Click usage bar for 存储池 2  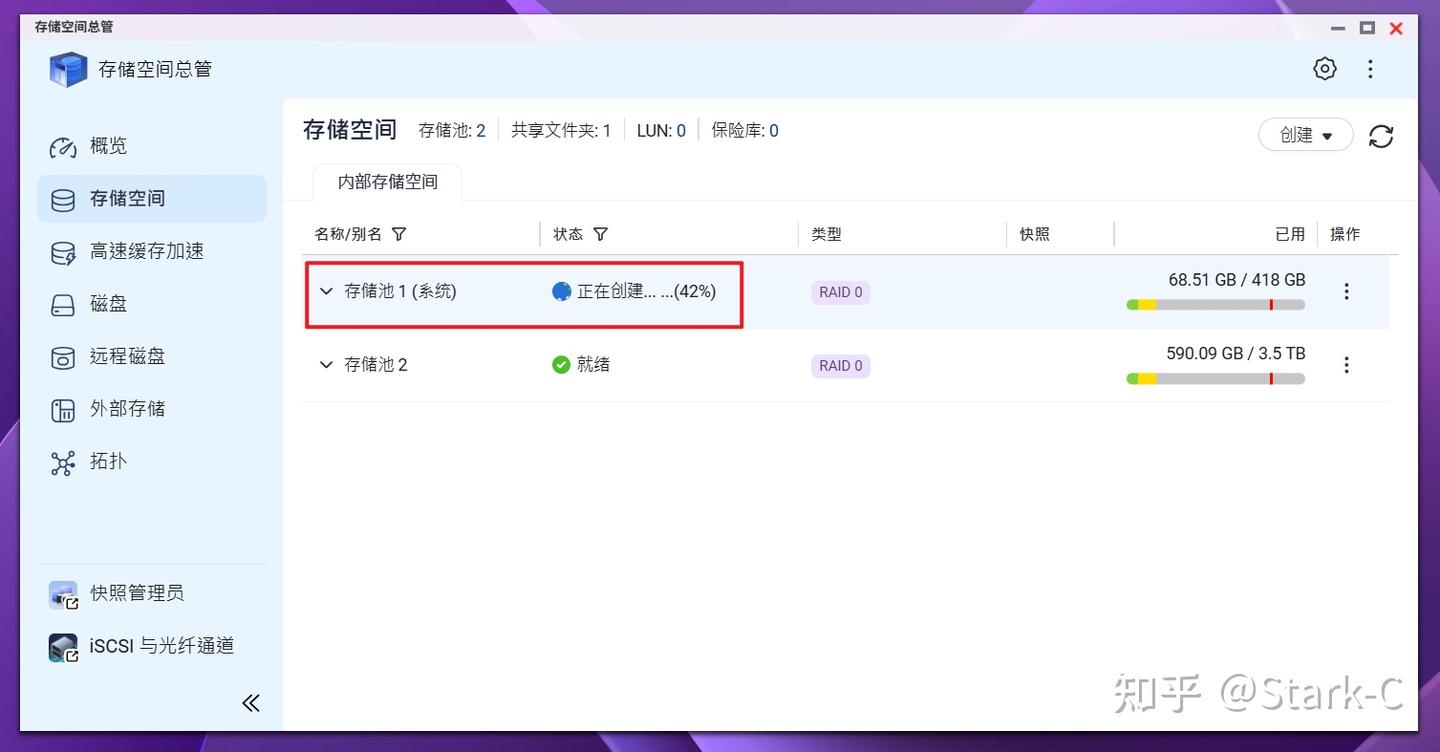tap(1216, 379)
